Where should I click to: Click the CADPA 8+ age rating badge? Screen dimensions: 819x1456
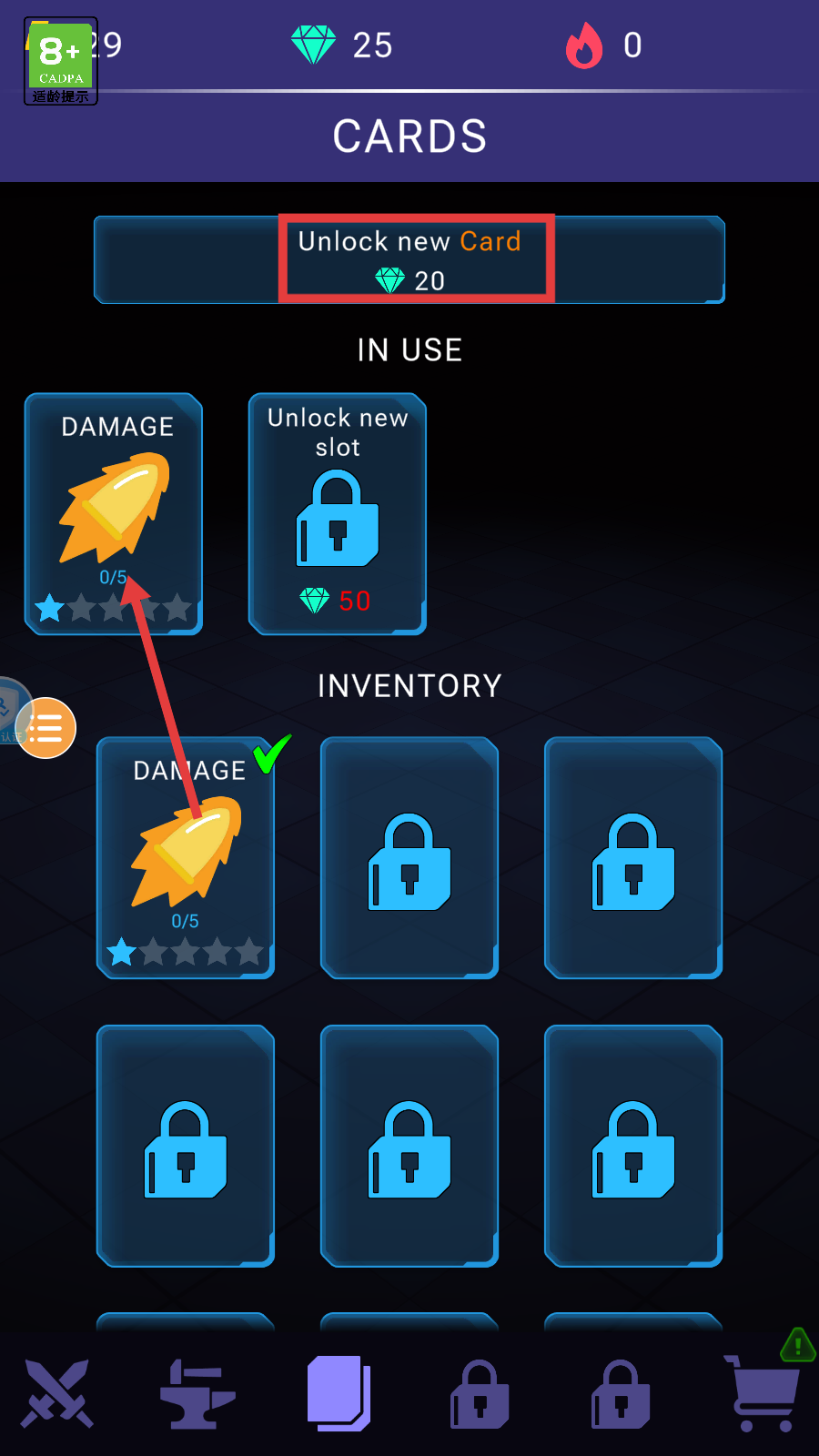[61, 62]
